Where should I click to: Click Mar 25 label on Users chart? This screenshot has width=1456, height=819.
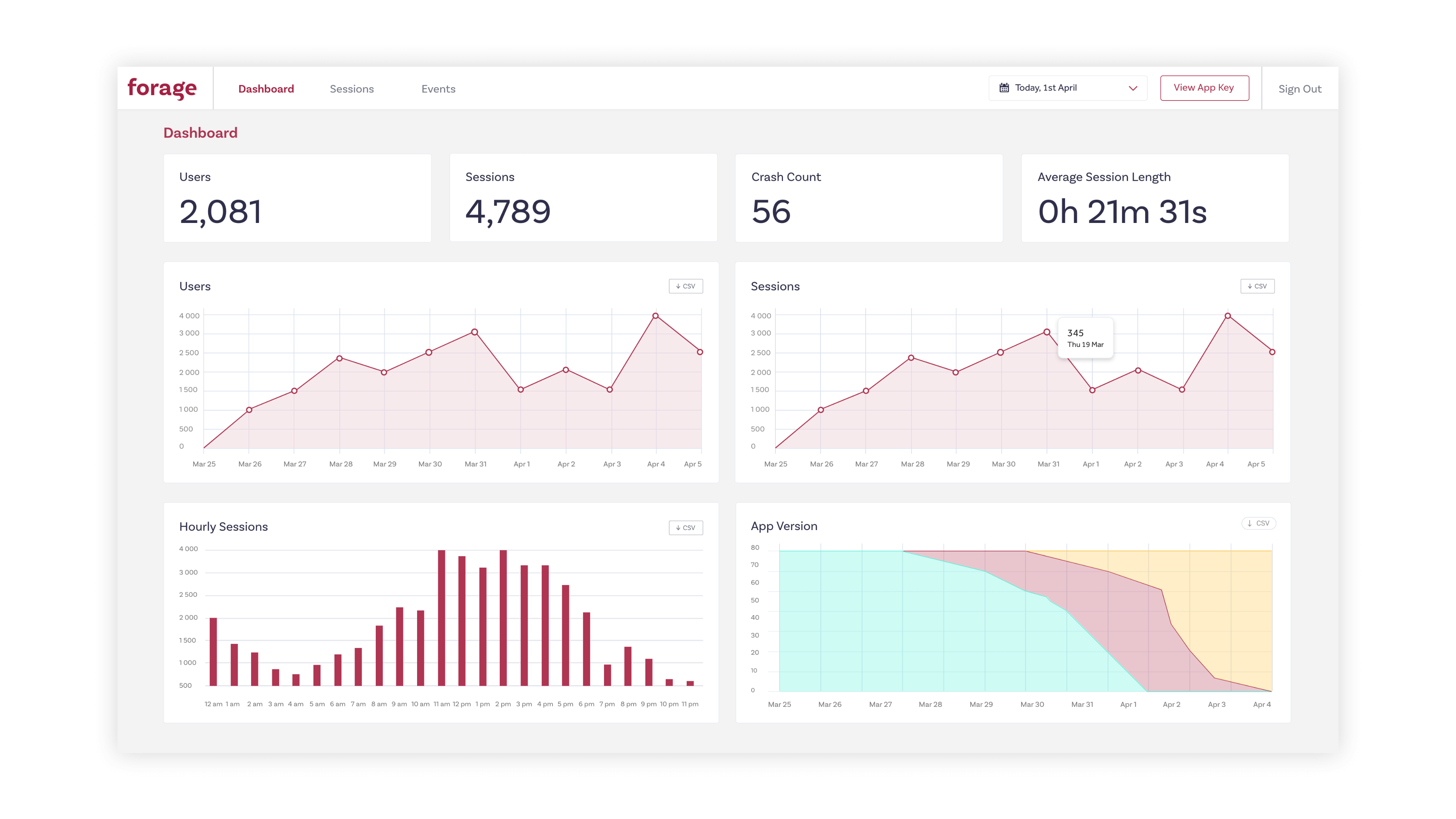pos(204,464)
